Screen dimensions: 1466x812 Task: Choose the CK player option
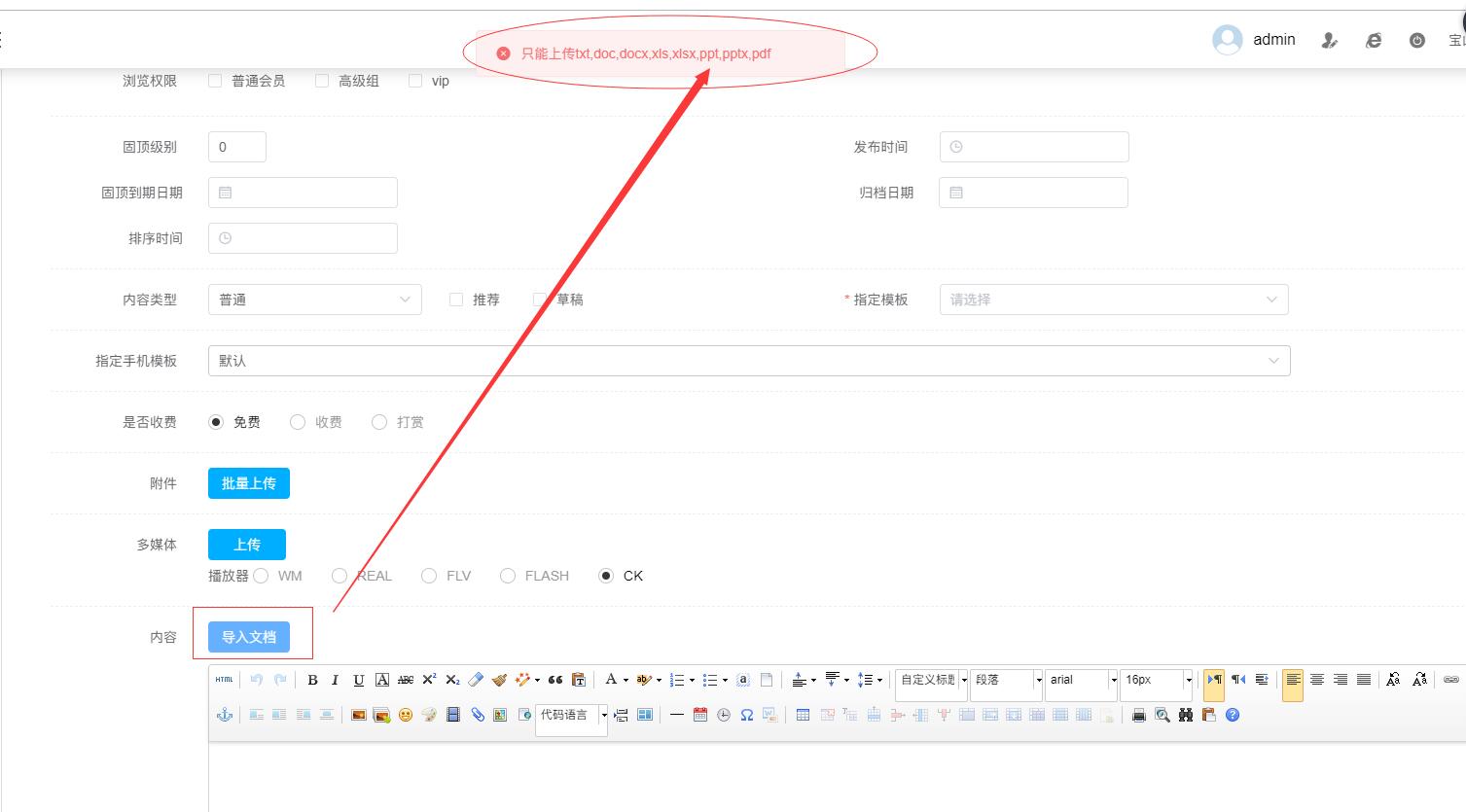coord(606,576)
